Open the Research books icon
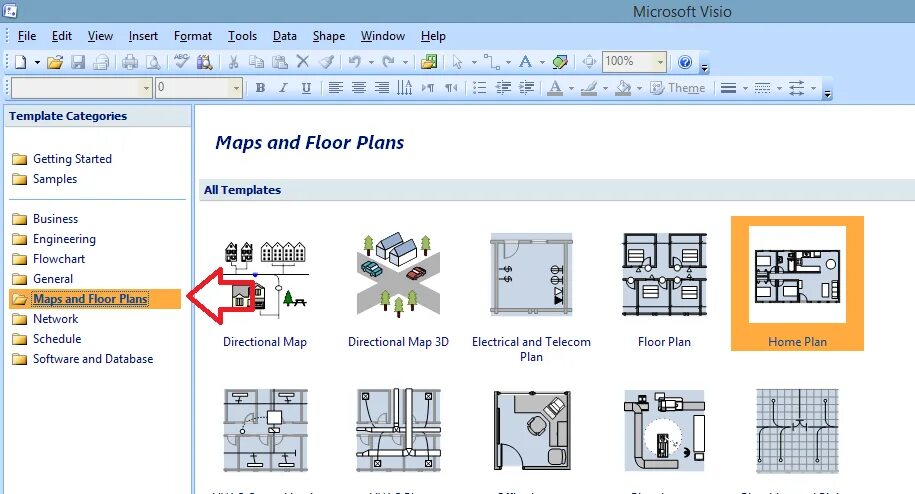 click(x=204, y=62)
